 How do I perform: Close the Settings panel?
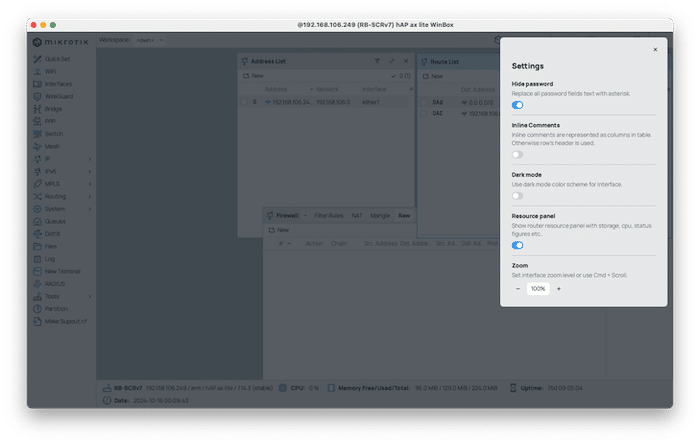655,50
